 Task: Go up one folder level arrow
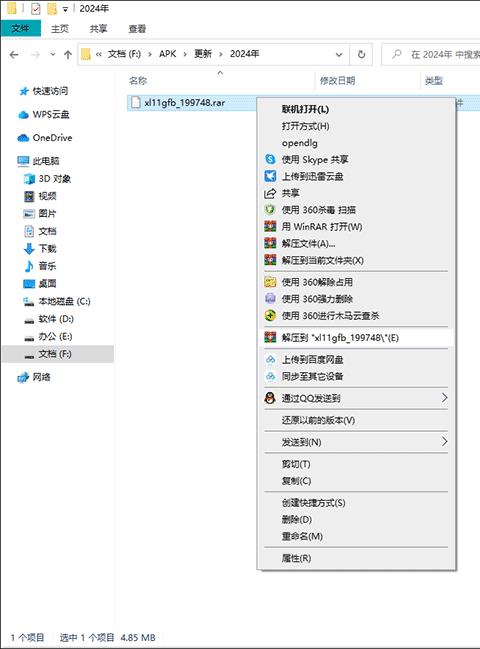point(68,54)
